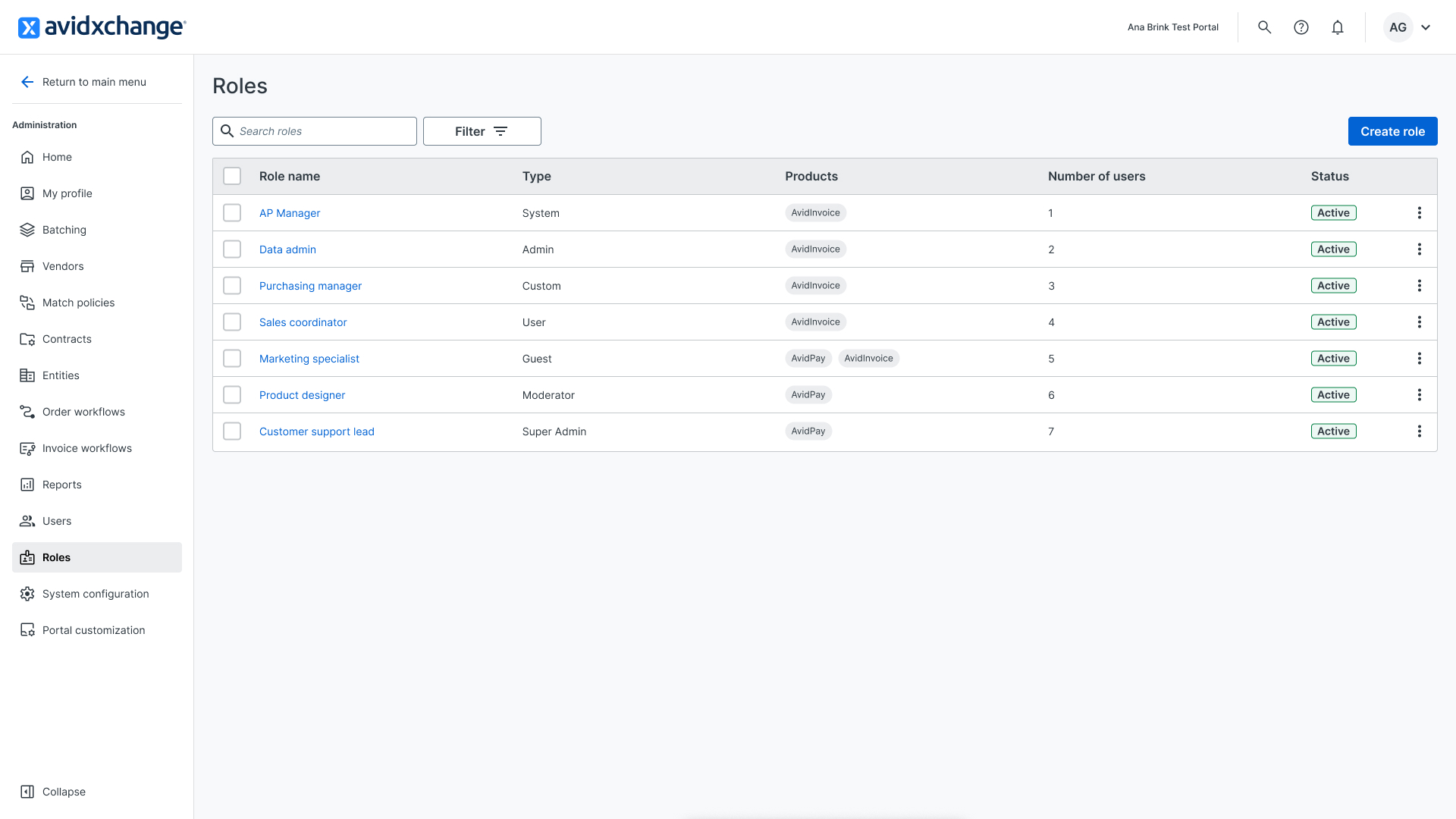This screenshot has width=1456, height=819.
Task: Open the AP Manager role link
Action: click(x=290, y=213)
